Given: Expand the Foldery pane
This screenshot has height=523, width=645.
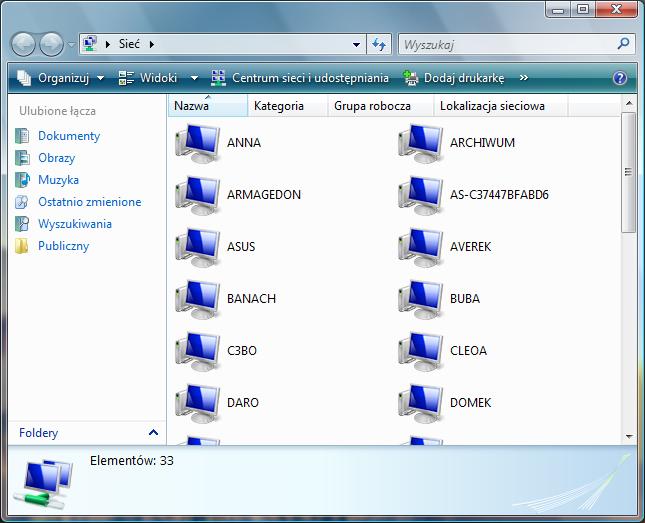Looking at the screenshot, I should tap(154, 433).
